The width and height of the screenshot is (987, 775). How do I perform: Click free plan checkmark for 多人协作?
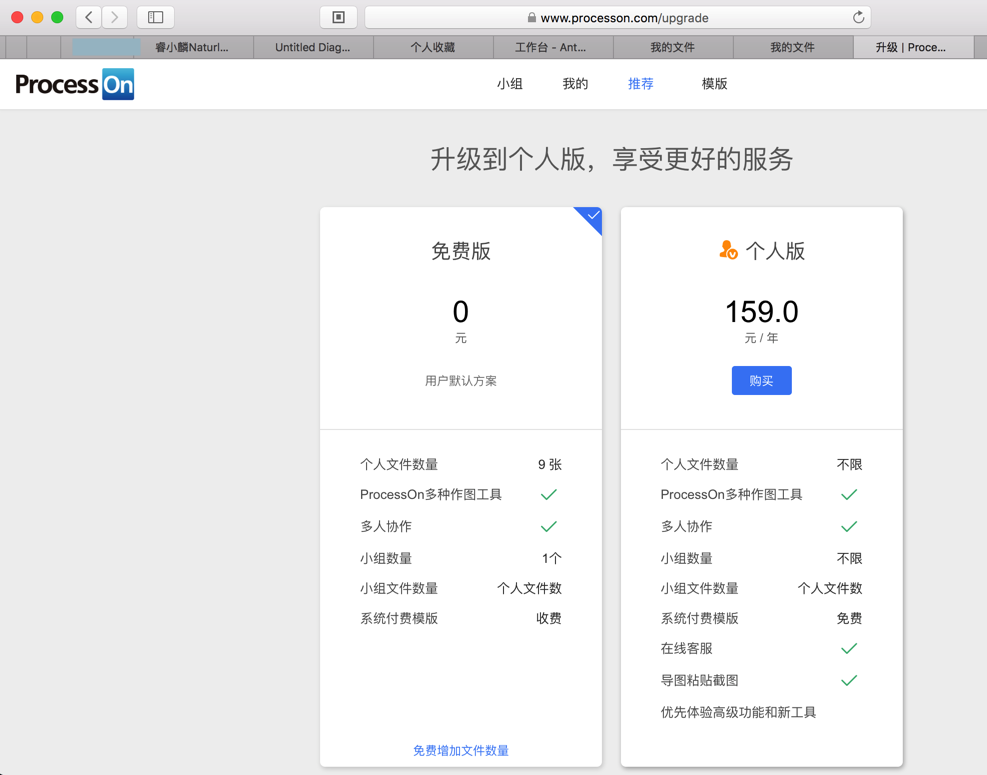[549, 526]
